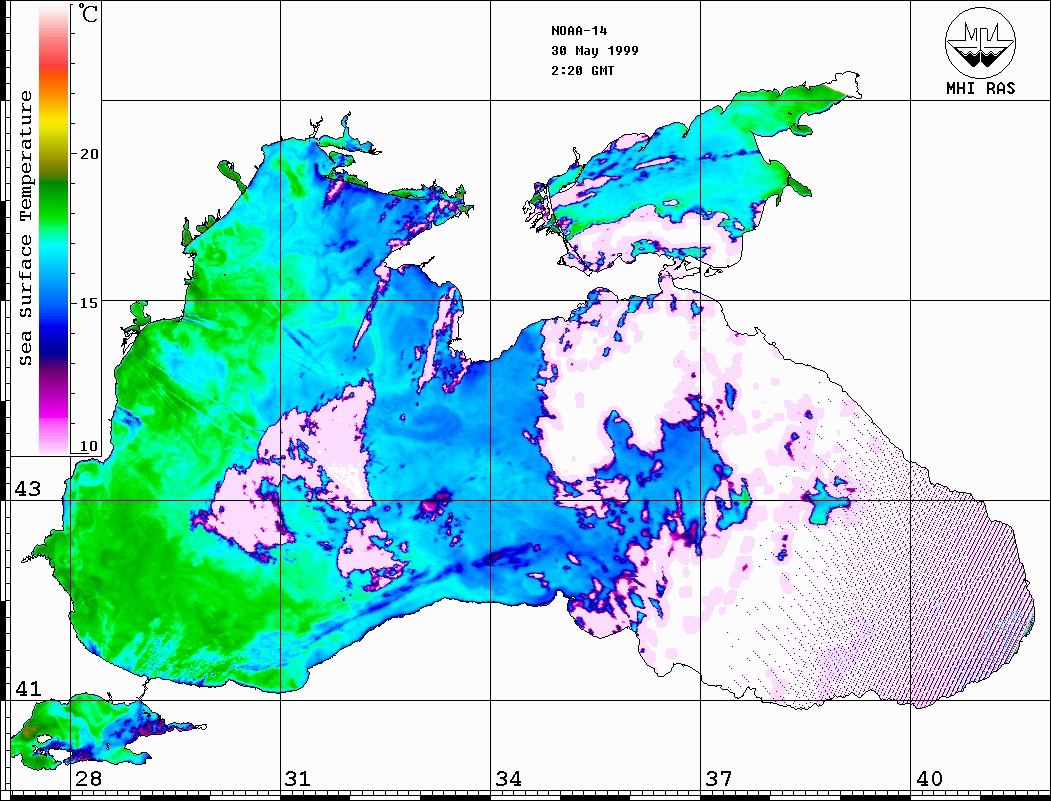The image size is (1051, 801).
Task: Click the longitude label 28
Action: (87, 779)
